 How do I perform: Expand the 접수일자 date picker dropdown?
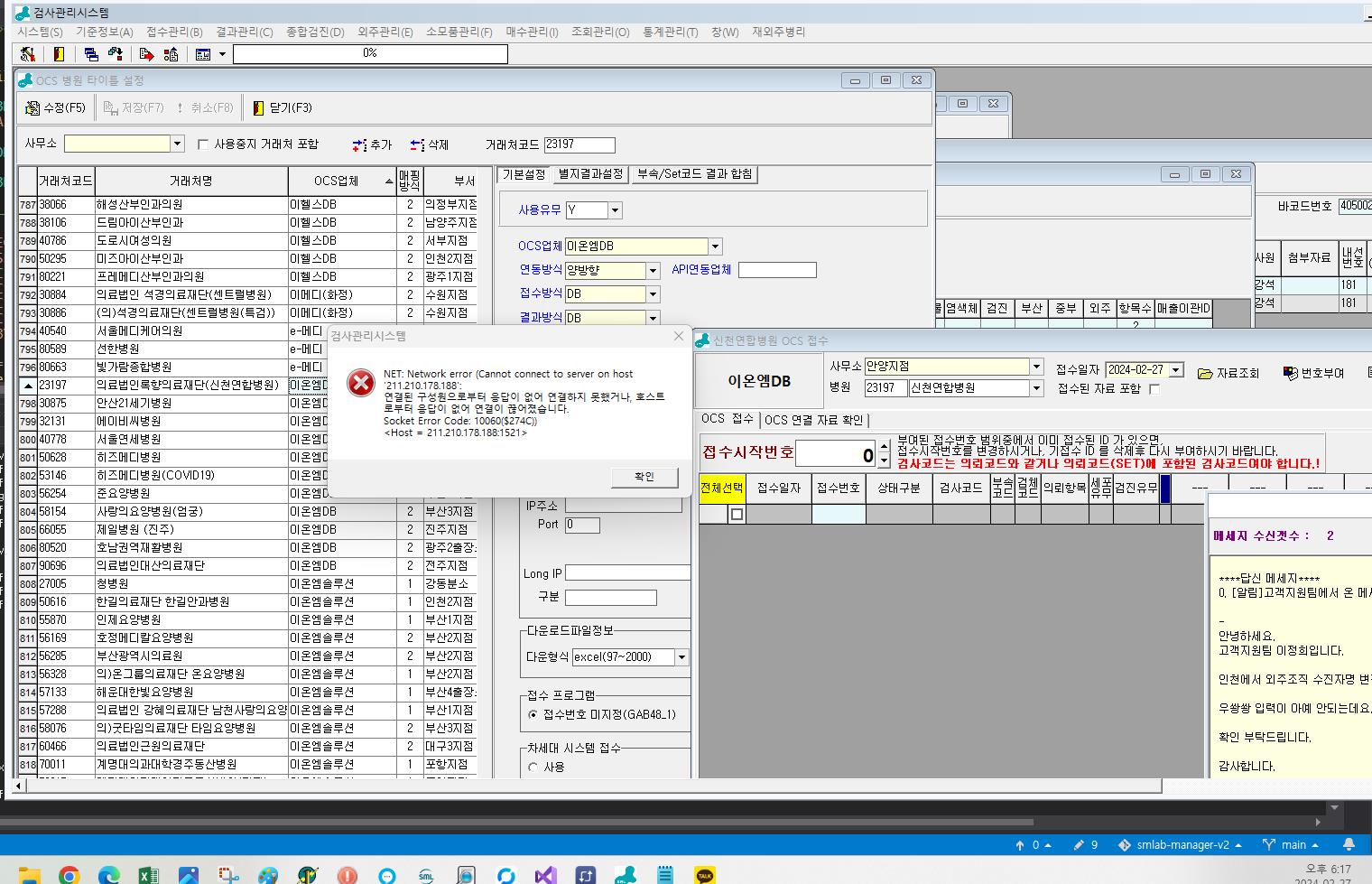point(1175,370)
